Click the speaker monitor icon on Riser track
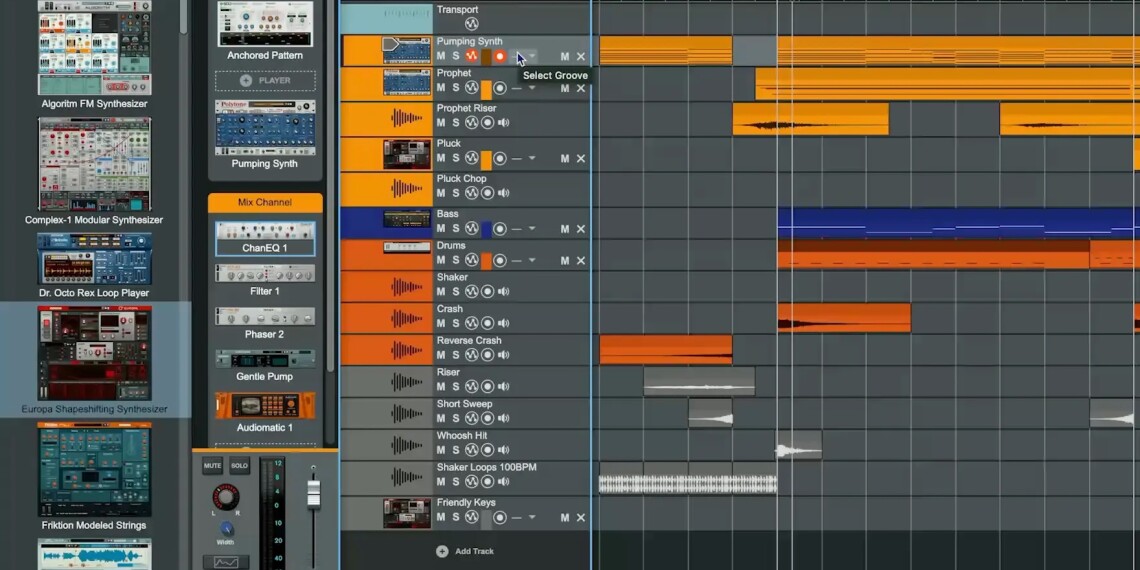This screenshot has height=570, width=1140. pos(503,386)
